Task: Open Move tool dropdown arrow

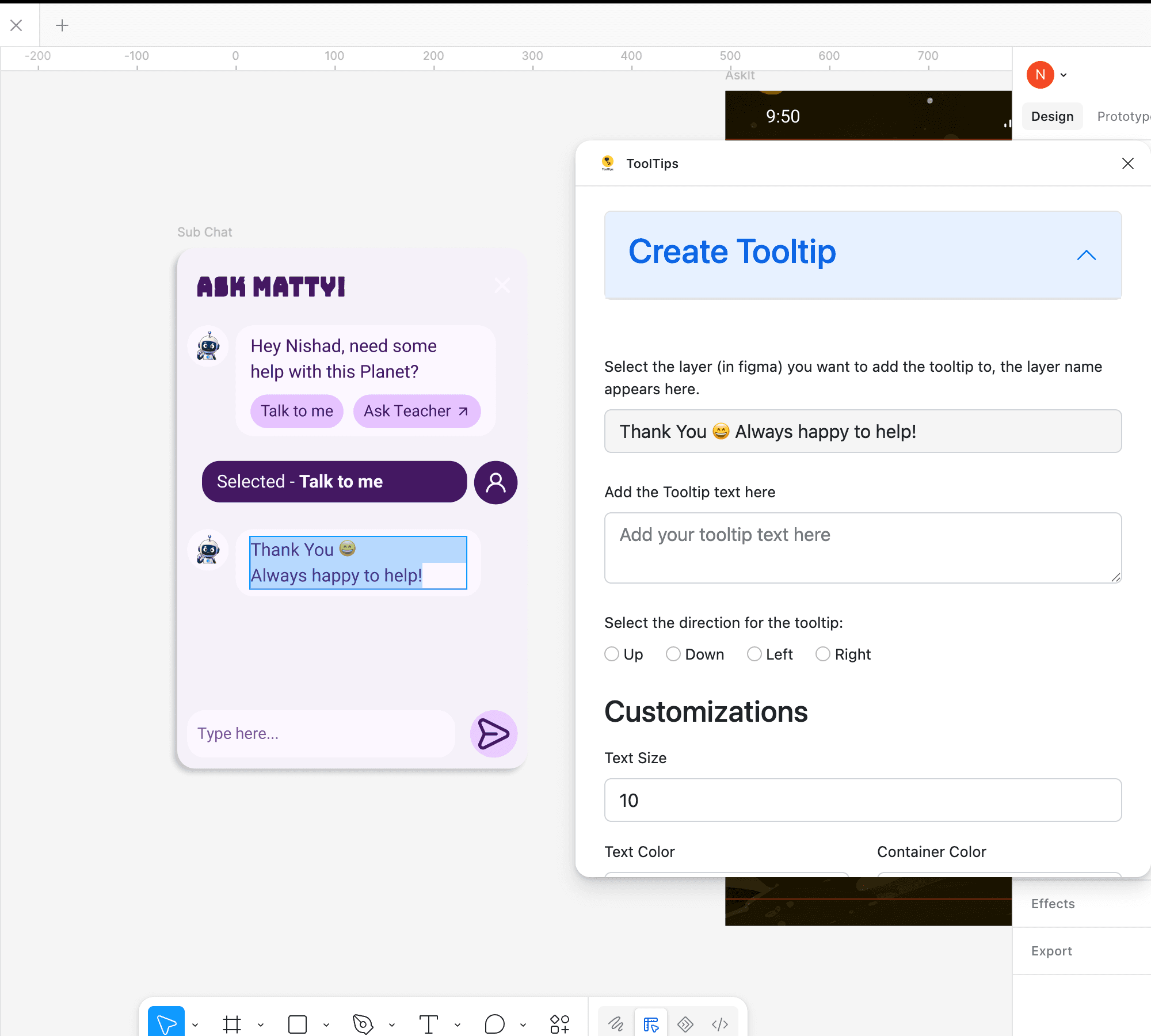Action: pos(195,1024)
